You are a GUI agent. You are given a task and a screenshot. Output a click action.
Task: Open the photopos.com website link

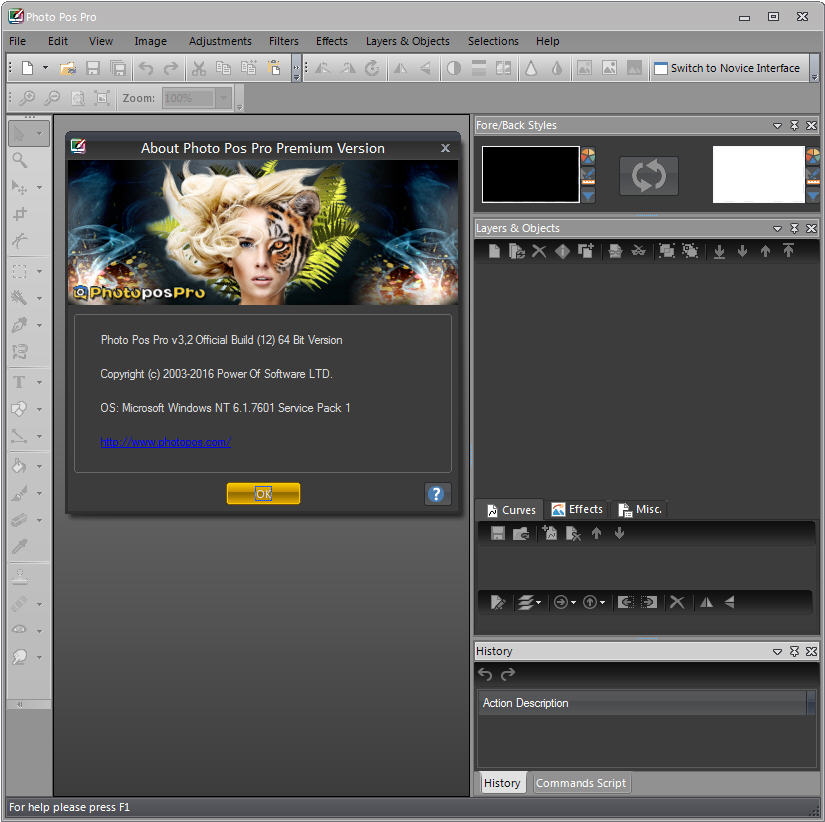(165, 442)
